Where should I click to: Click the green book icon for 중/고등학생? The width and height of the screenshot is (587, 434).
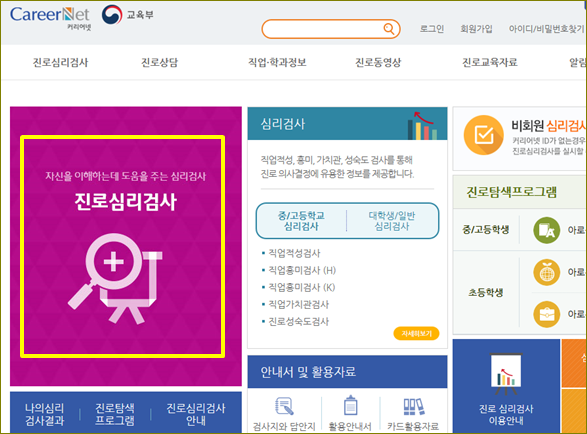click(547, 230)
